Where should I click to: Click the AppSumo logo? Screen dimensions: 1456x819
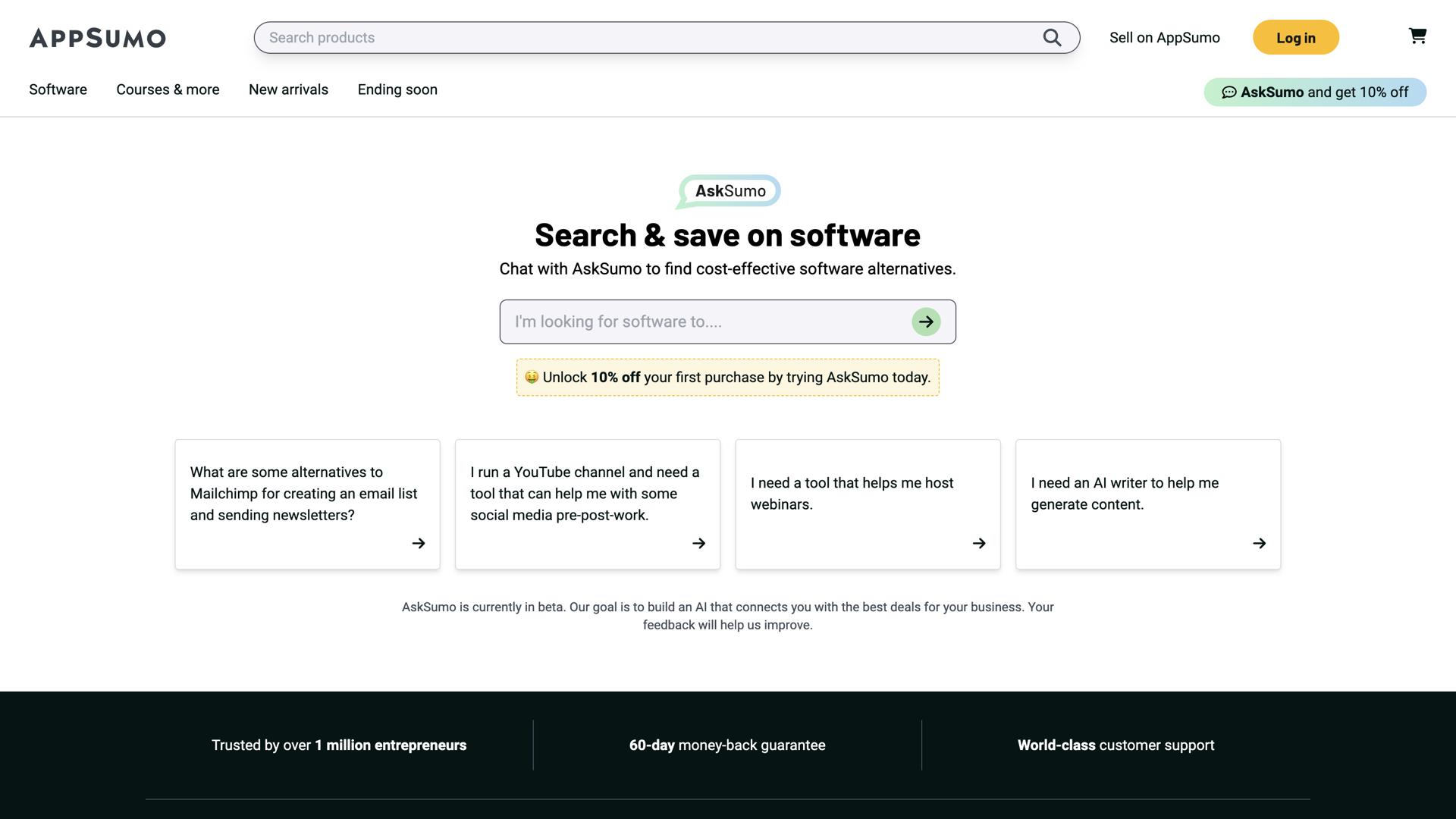[x=97, y=38]
